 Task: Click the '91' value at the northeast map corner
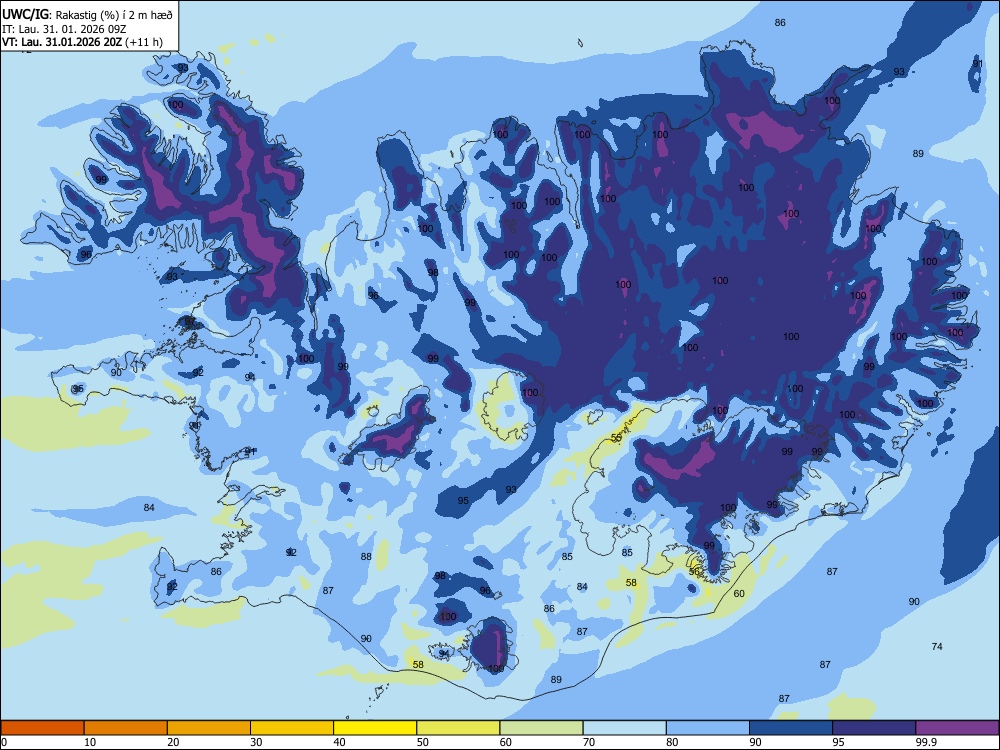pos(978,64)
